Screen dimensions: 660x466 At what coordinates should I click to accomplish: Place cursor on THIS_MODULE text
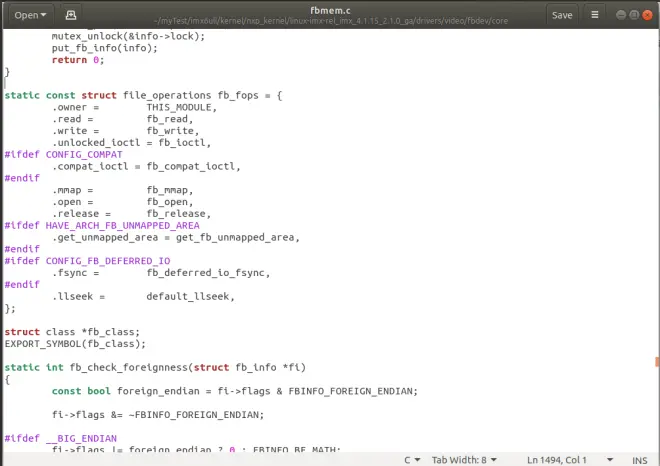(178, 107)
